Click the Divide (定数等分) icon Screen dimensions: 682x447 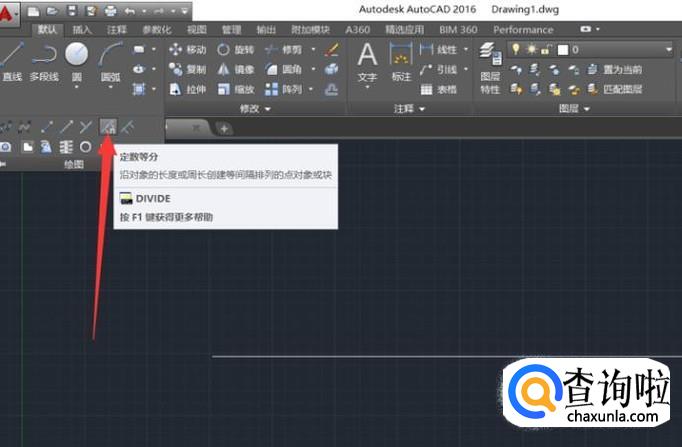coord(108,127)
